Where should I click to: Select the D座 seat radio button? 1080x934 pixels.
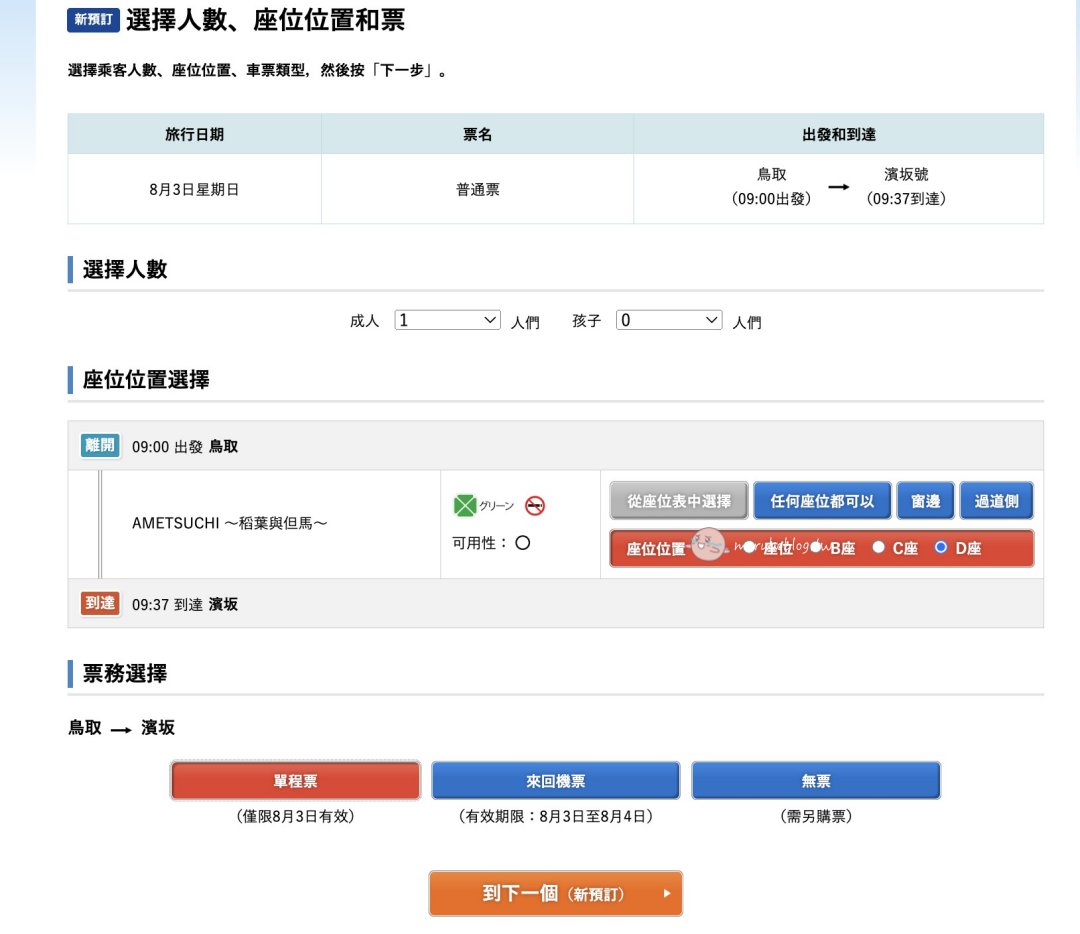(941, 547)
